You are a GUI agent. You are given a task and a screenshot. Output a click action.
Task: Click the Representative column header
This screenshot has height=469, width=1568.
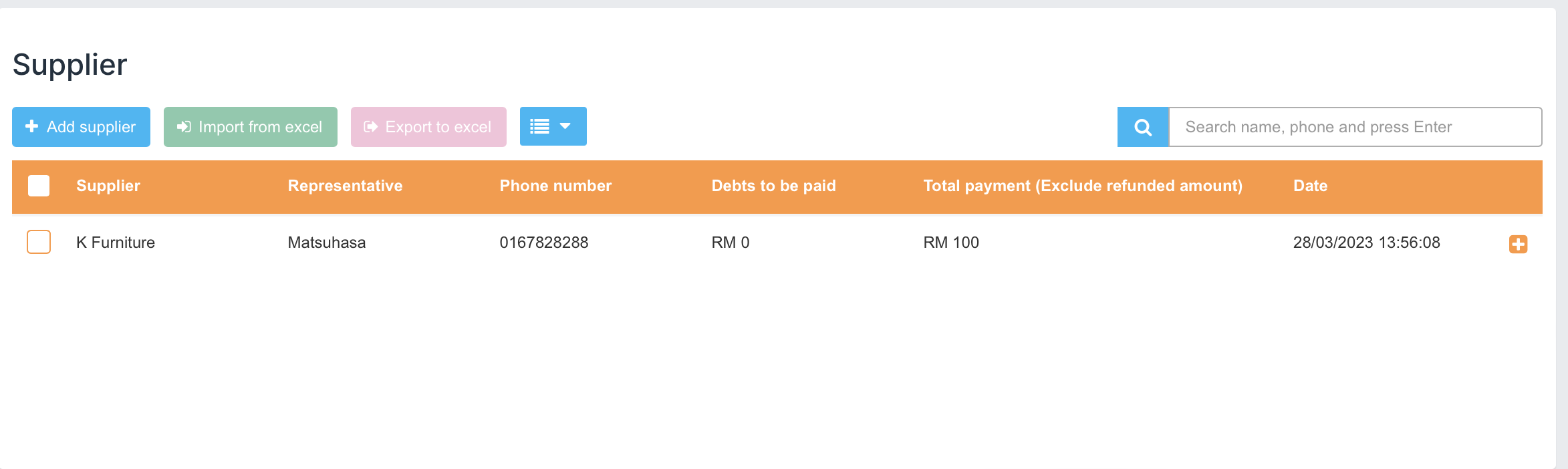point(345,186)
